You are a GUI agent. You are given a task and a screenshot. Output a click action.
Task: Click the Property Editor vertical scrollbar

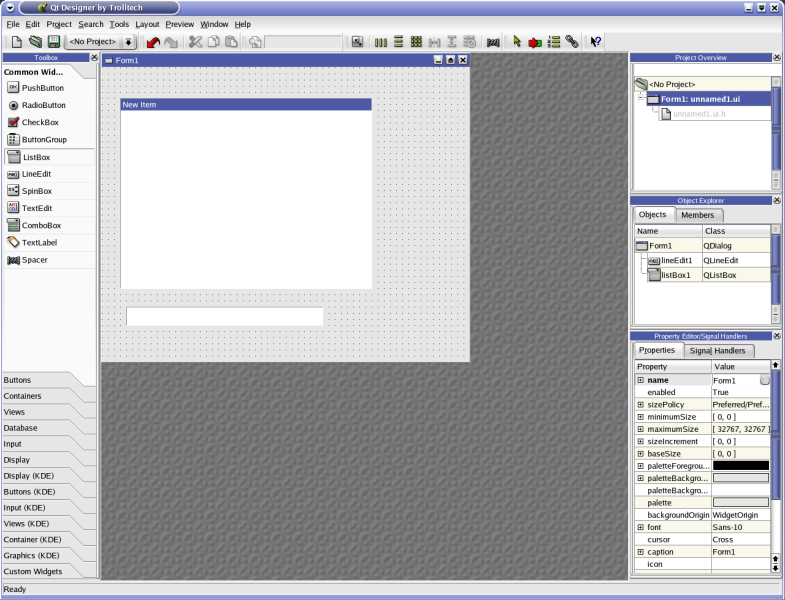point(775,466)
